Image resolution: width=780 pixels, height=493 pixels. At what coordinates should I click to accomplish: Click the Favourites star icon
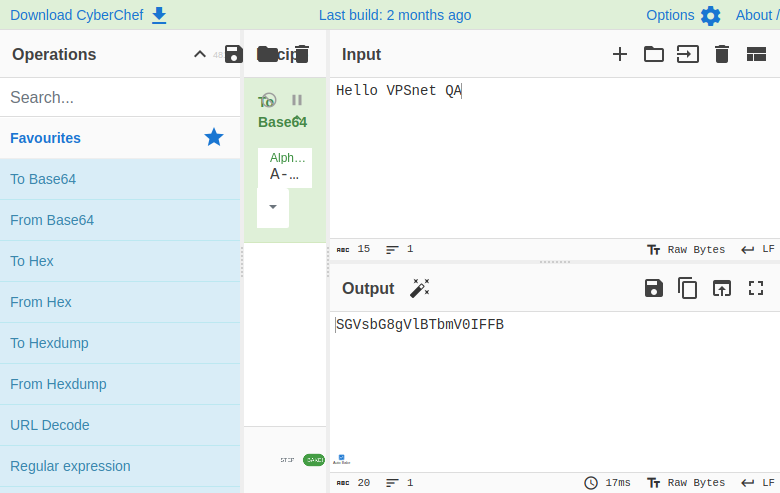214,137
